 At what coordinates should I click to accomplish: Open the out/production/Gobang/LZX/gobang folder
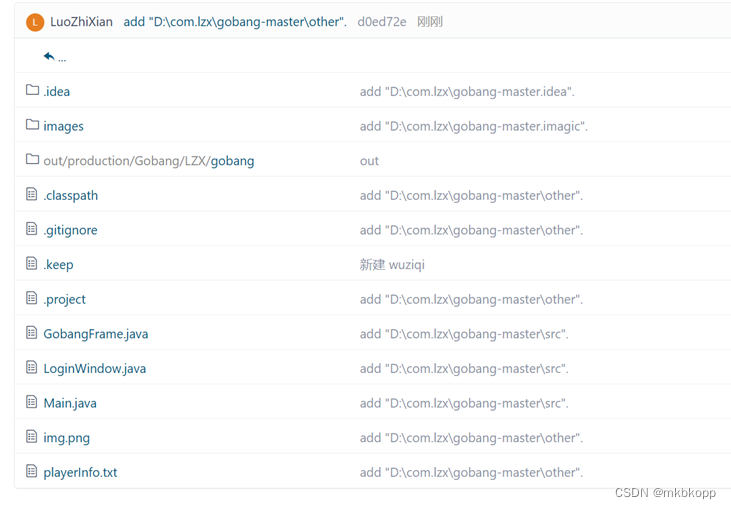pyautogui.click(x=149, y=161)
